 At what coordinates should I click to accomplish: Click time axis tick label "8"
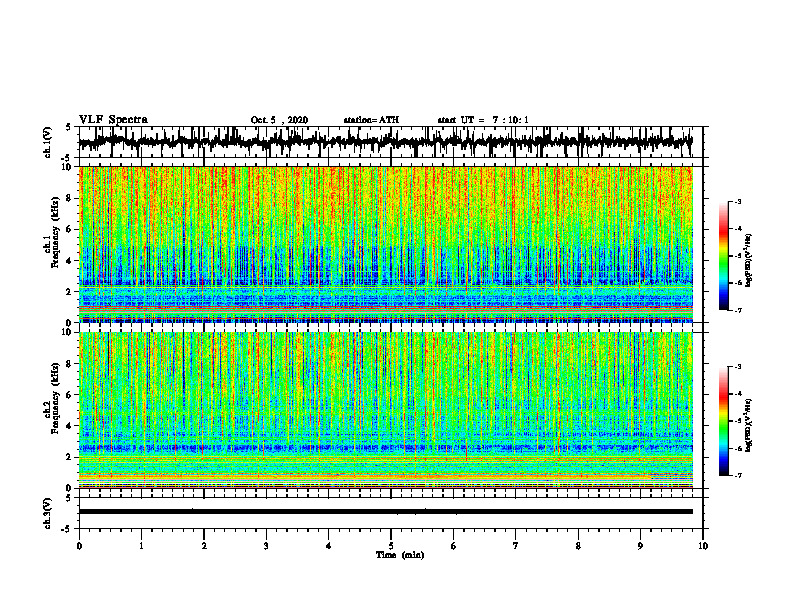coord(578,546)
